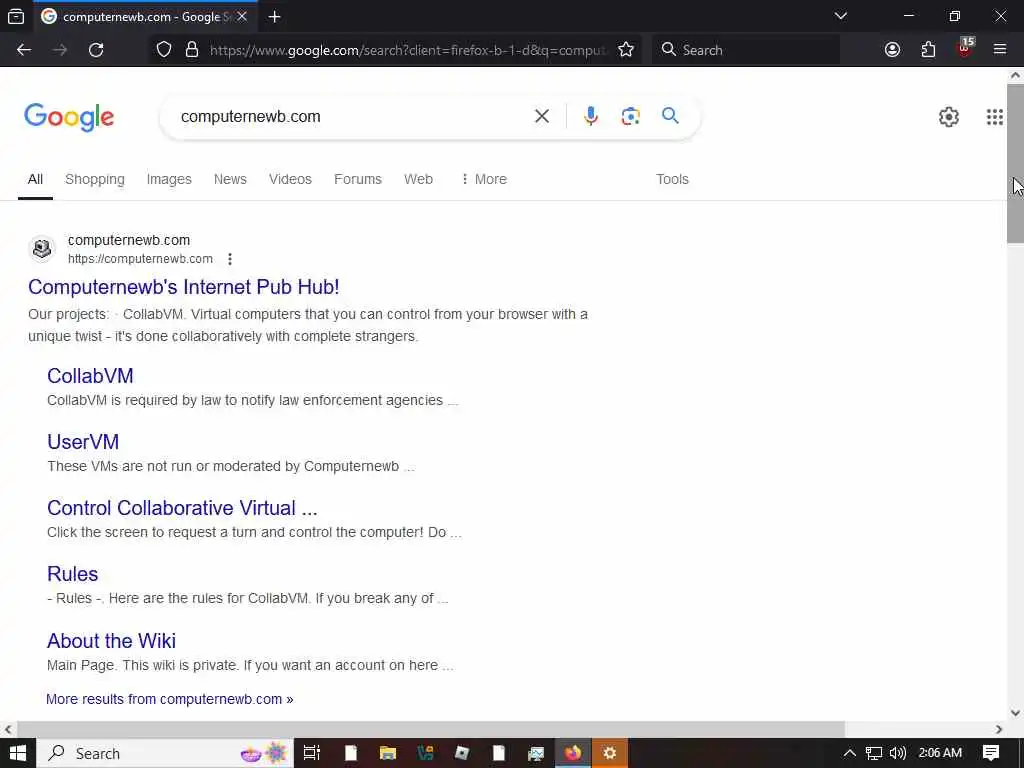
Task: Go back one page
Action: (24, 50)
